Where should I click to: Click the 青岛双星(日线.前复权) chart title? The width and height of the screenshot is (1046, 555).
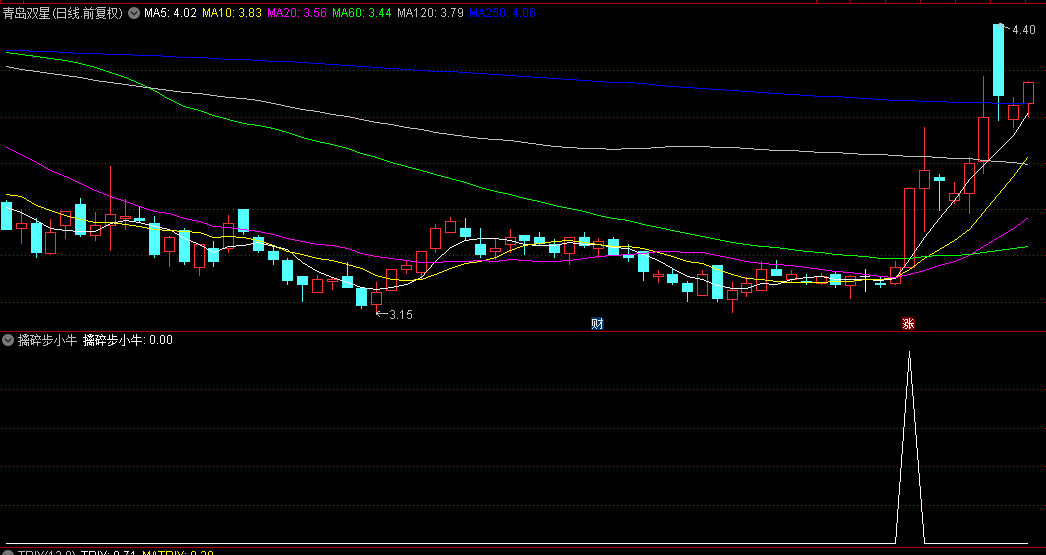pyautogui.click(x=63, y=13)
